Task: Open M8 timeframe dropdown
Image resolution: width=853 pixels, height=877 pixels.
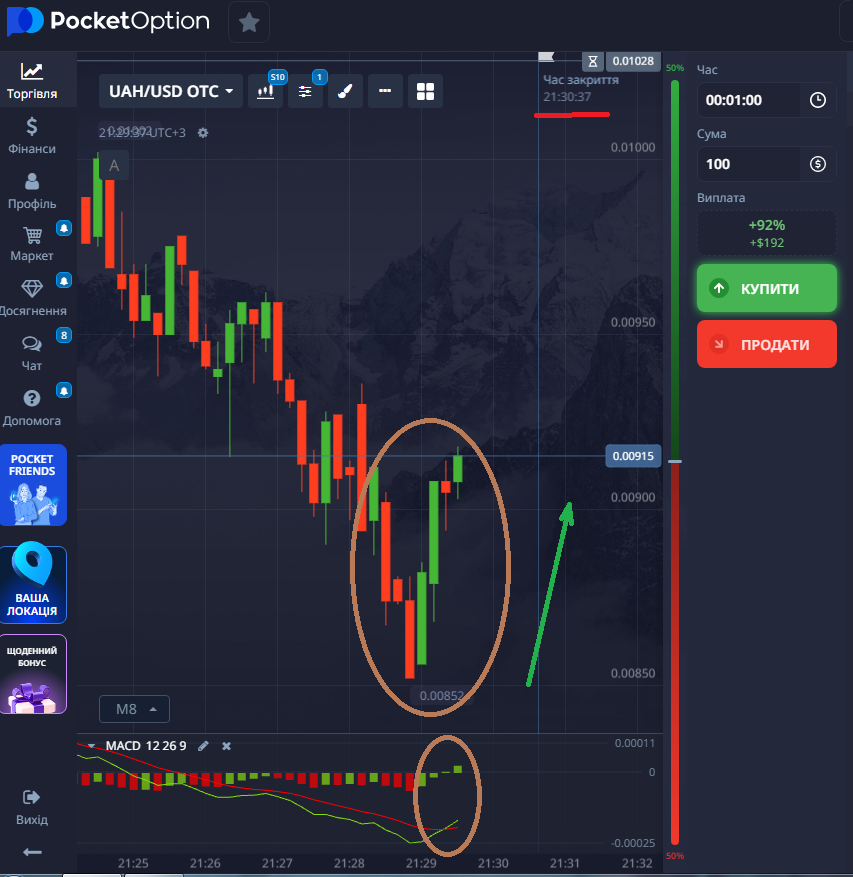Action: (x=134, y=709)
